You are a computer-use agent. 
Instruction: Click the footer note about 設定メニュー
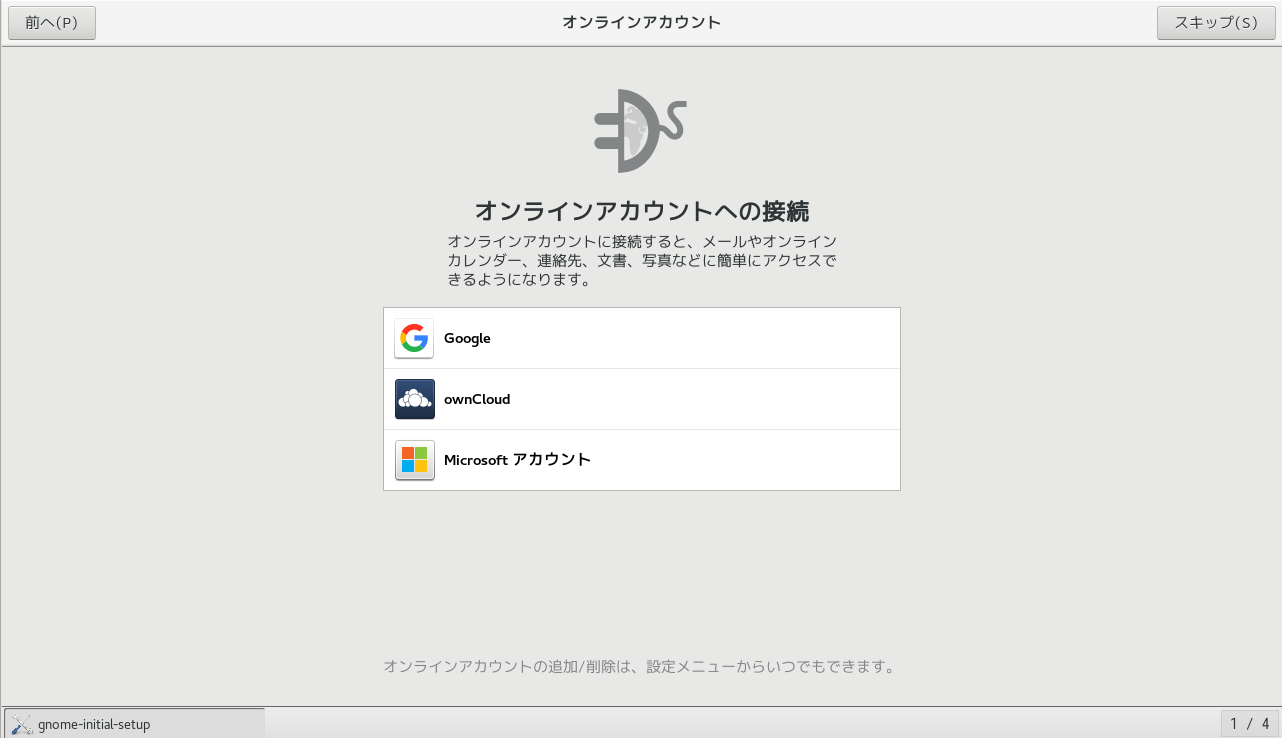(x=640, y=666)
